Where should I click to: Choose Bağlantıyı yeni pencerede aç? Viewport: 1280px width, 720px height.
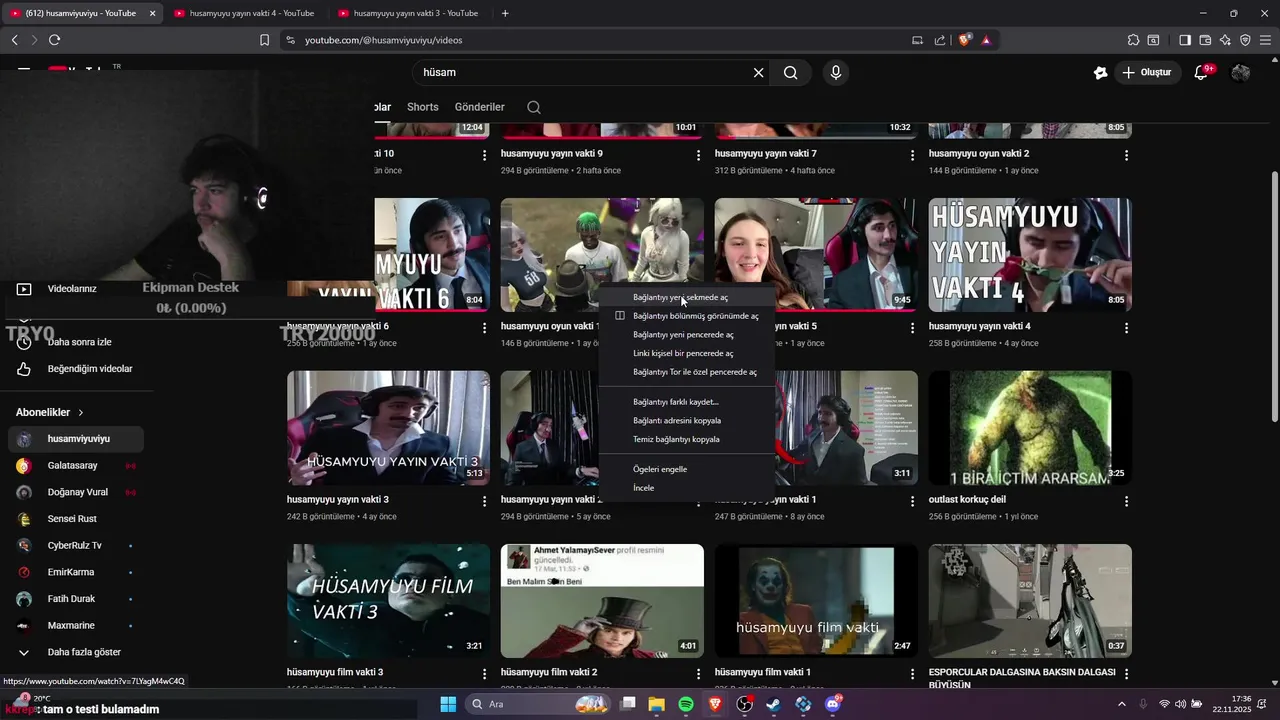pyautogui.click(x=687, y=335)
